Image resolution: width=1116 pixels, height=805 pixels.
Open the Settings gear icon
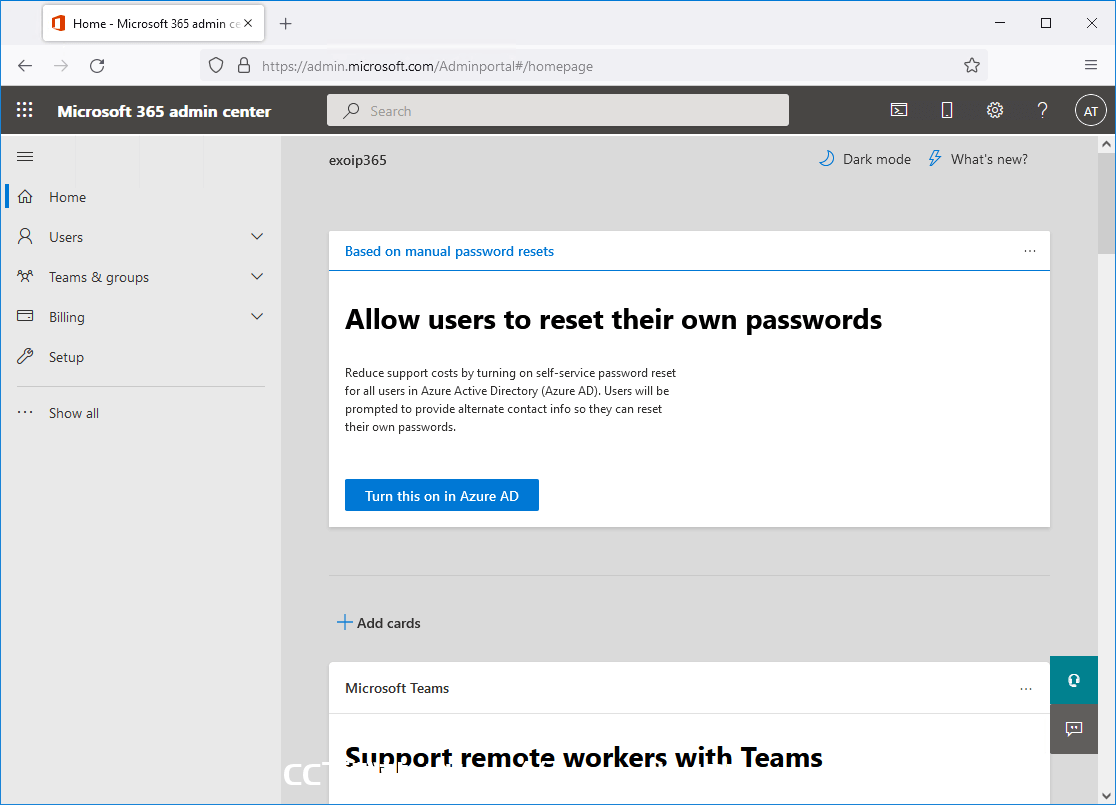click(994, 110)
